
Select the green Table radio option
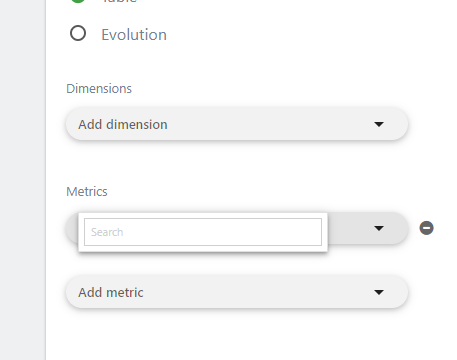tap(78, 1)
